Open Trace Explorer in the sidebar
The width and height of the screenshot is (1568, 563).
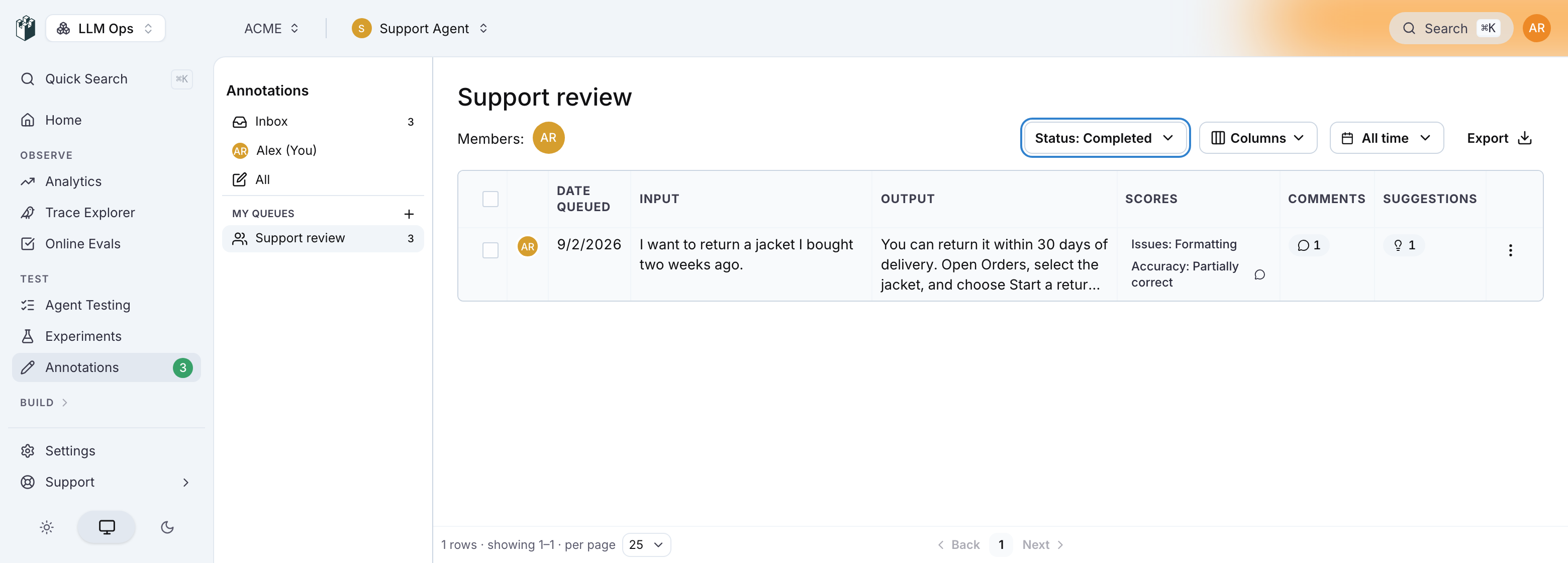[107, 213]
